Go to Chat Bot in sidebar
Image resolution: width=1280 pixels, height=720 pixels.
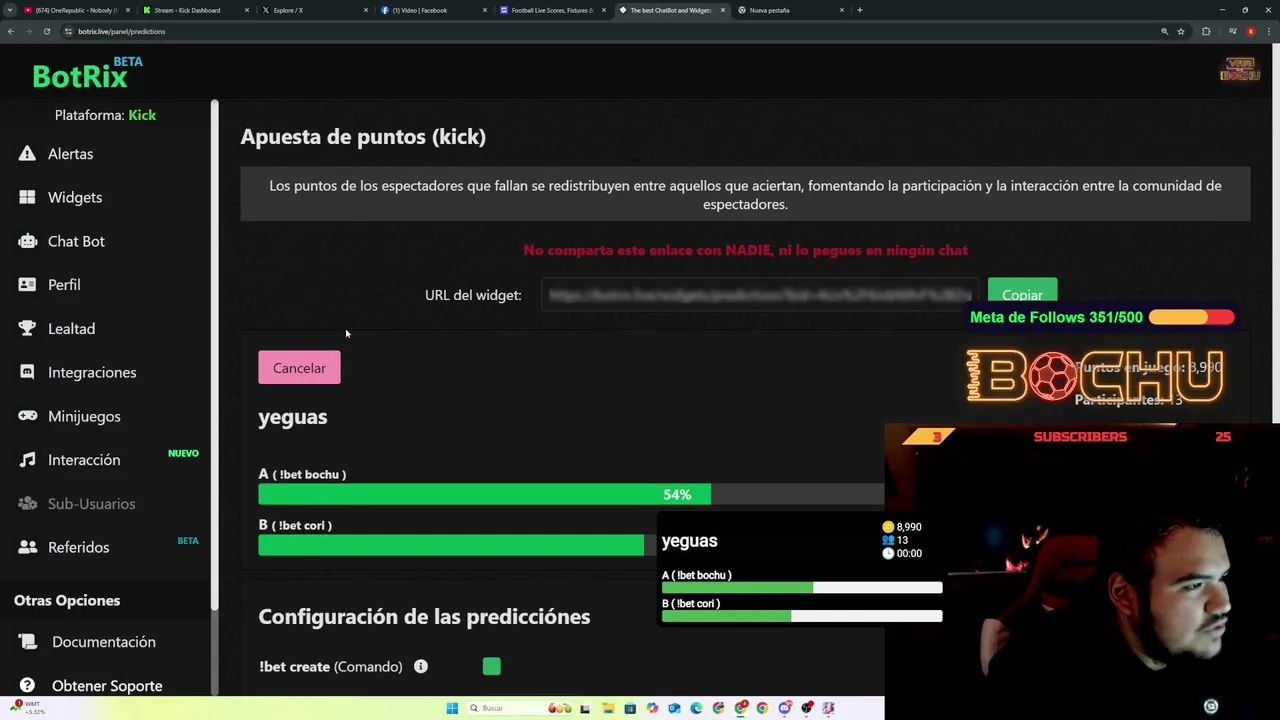click(x=76, y=241)
